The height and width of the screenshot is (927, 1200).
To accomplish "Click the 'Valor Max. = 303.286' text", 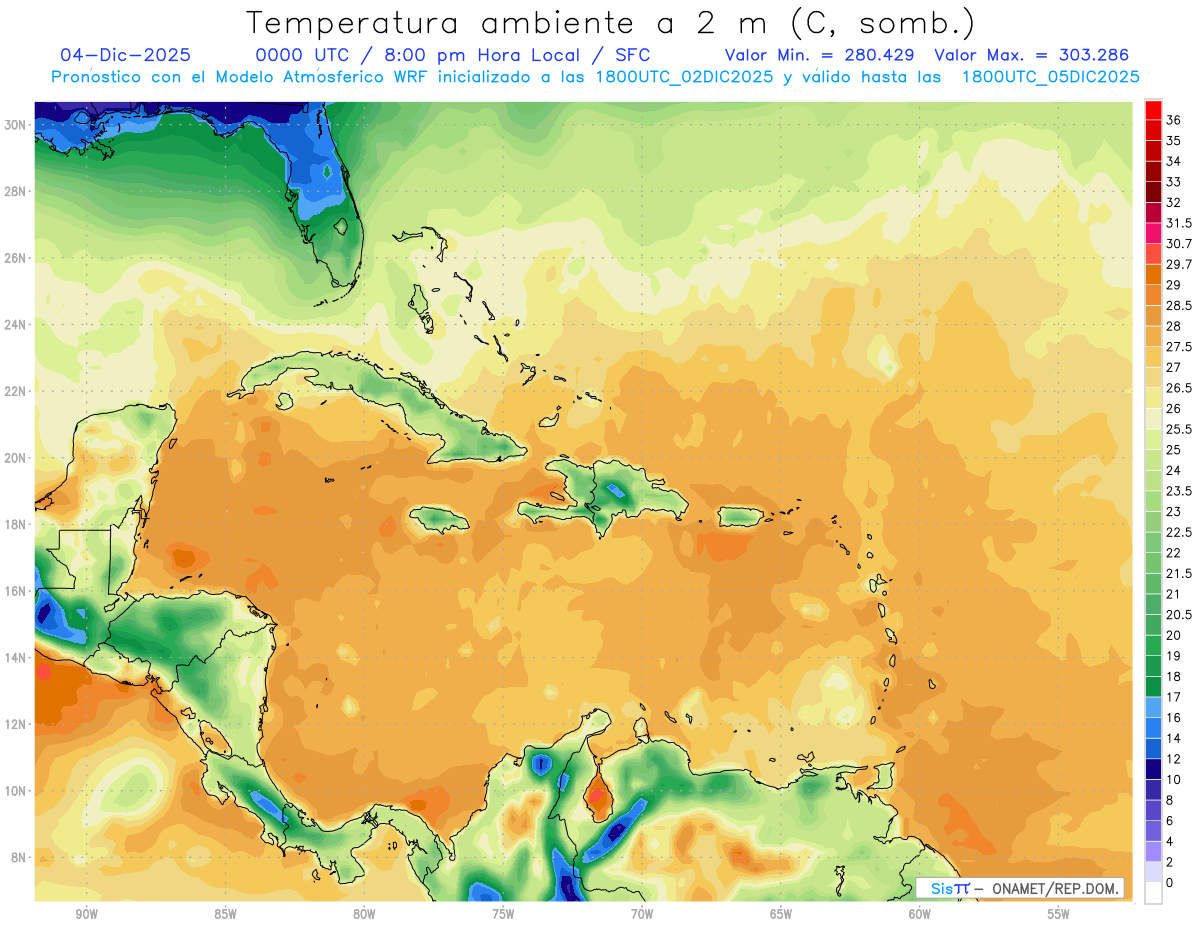I will tap(1031, 55).
